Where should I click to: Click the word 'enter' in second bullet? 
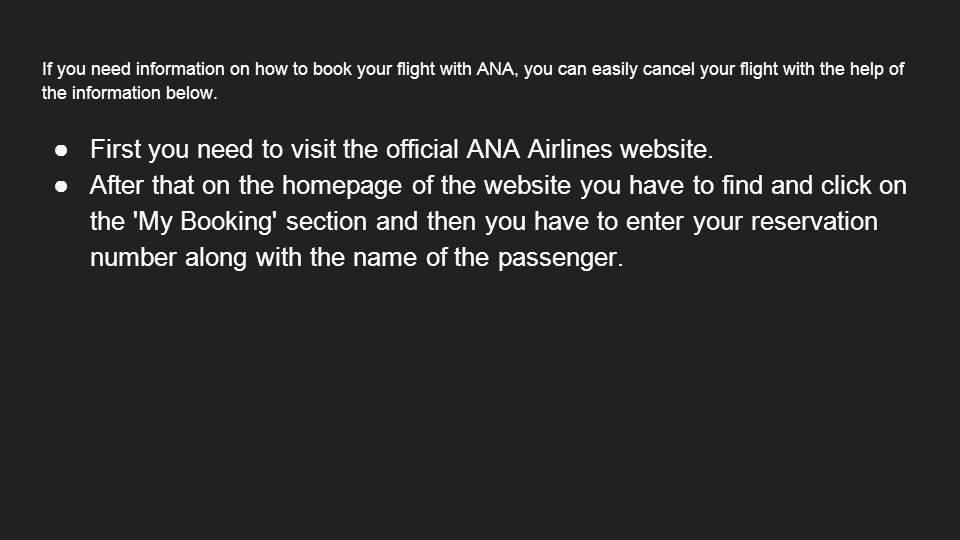coord(654,222)
